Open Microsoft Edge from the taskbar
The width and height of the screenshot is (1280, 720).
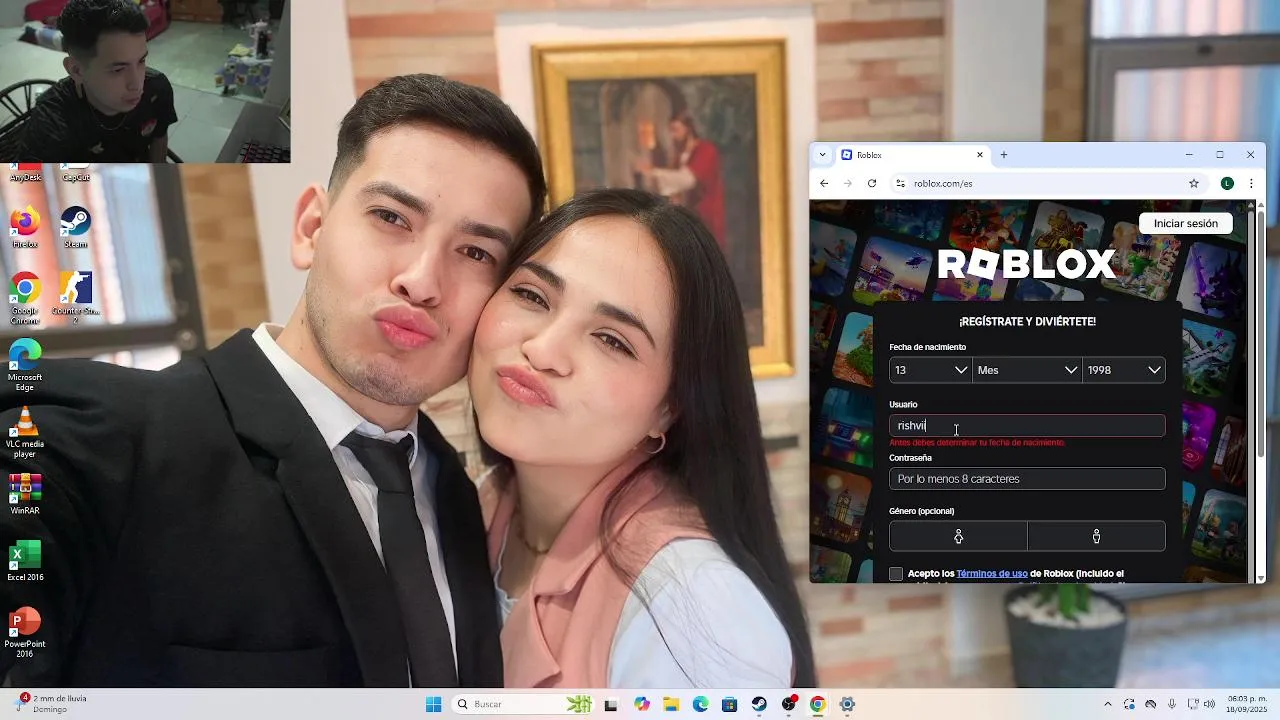click(700, 704)
